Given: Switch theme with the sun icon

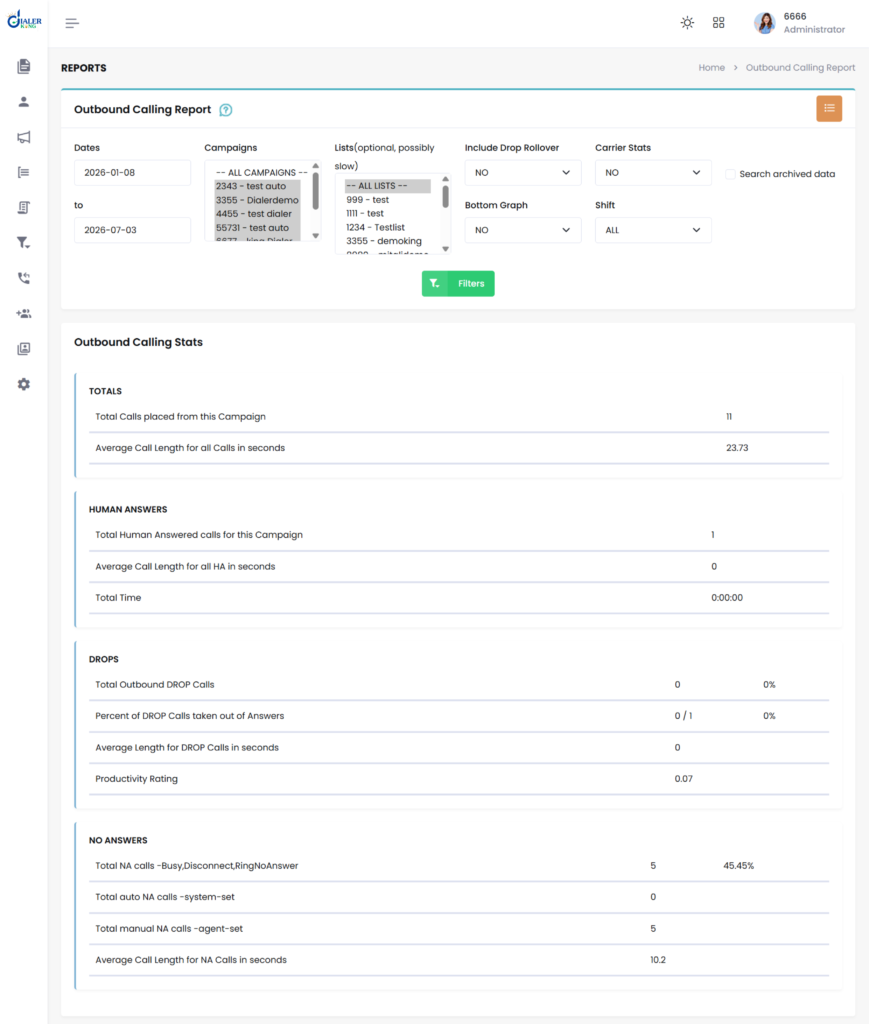Looking at the screenshot, I should (687, 23).
